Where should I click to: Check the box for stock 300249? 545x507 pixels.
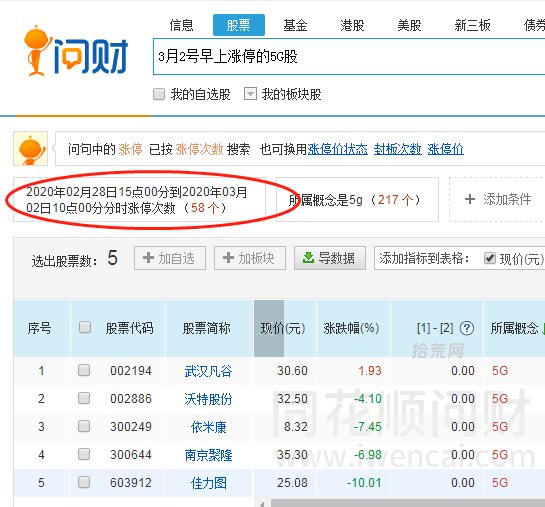point(84,426)
